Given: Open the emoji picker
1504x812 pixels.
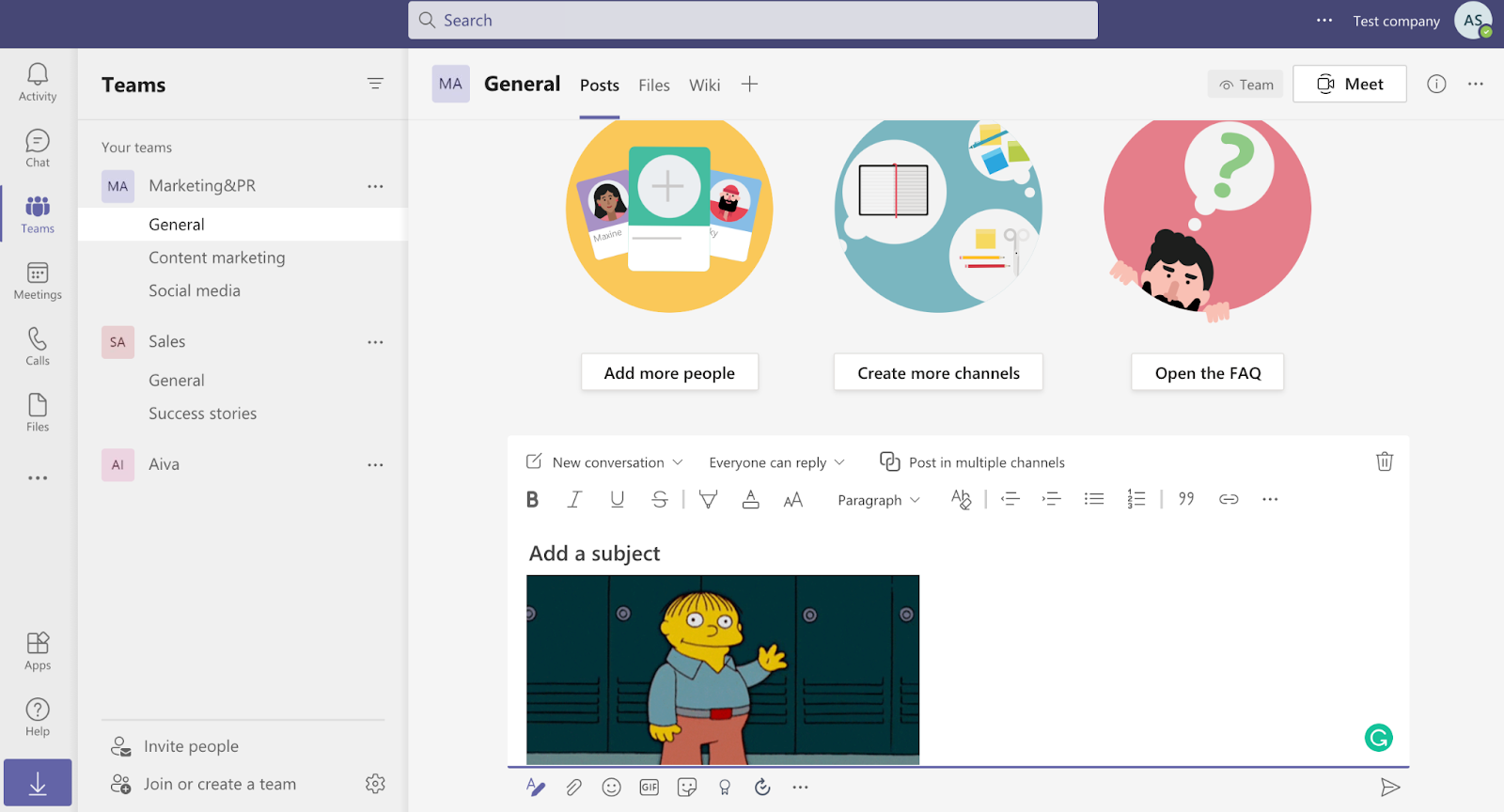Looking at the screenshot, I should pyautogui.click(x=612, y=788).
